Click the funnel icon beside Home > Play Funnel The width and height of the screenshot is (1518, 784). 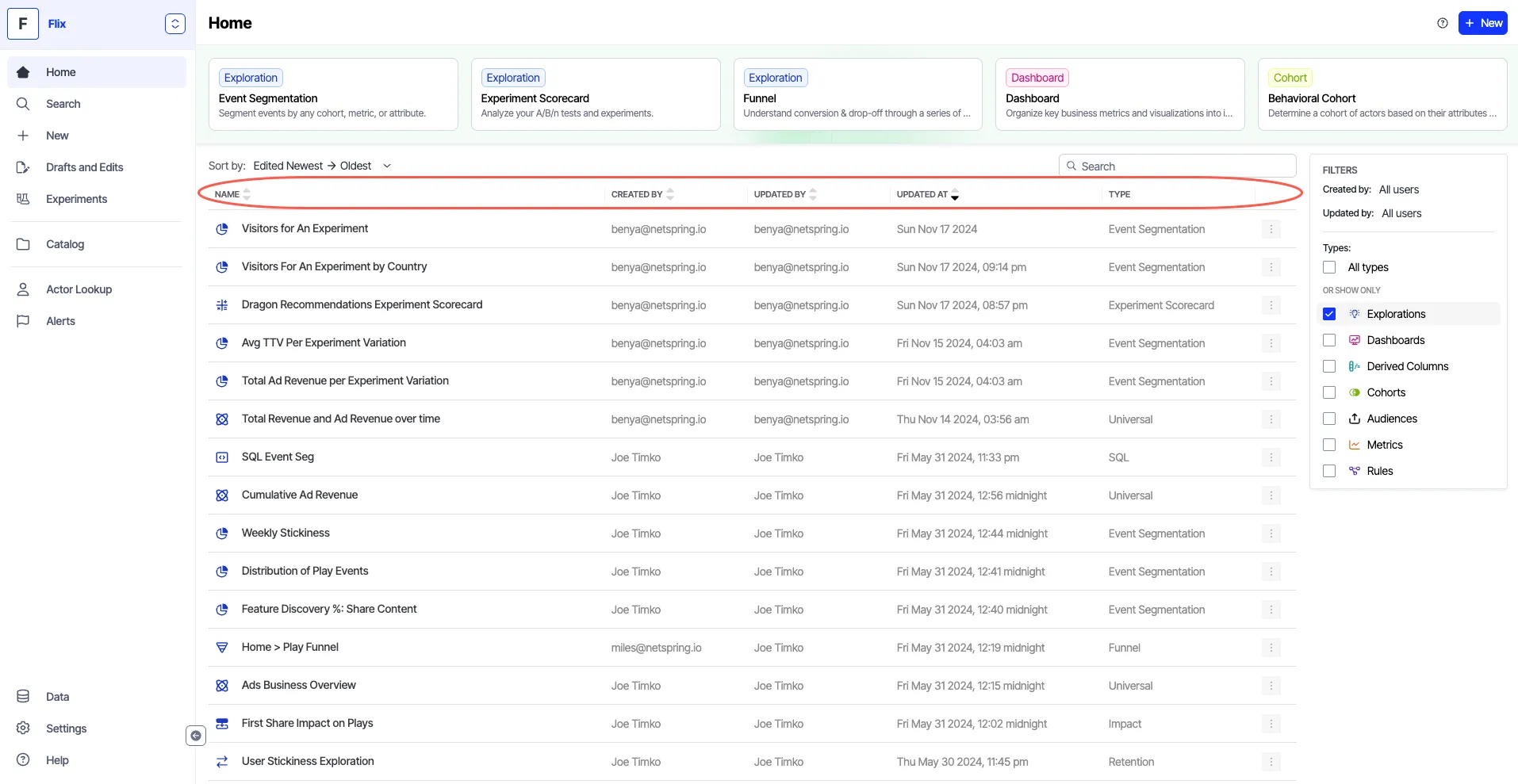pyautogui.click(x=222, y=648)
